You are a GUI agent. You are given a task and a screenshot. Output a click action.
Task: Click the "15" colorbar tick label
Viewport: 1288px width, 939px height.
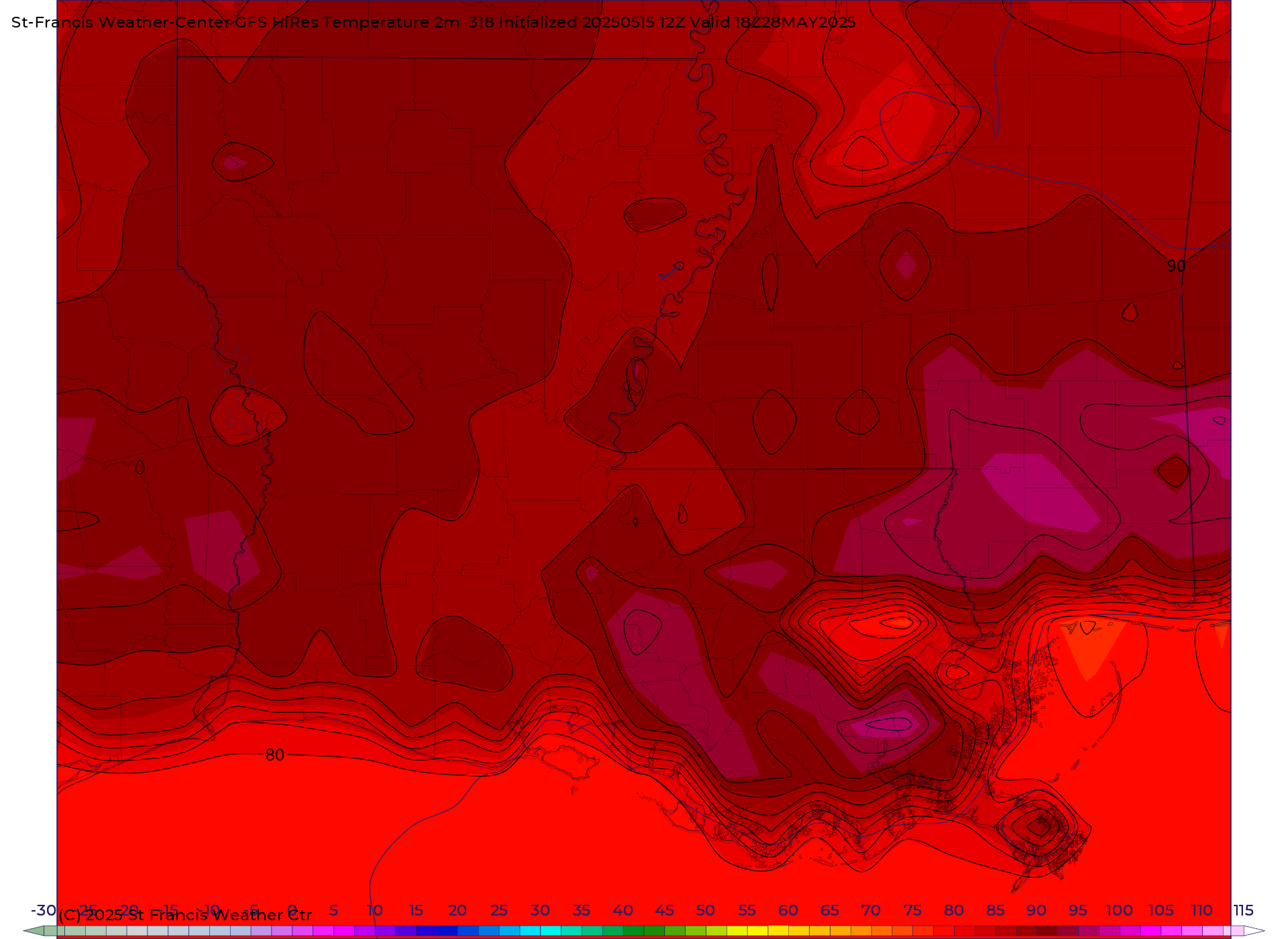416,910
